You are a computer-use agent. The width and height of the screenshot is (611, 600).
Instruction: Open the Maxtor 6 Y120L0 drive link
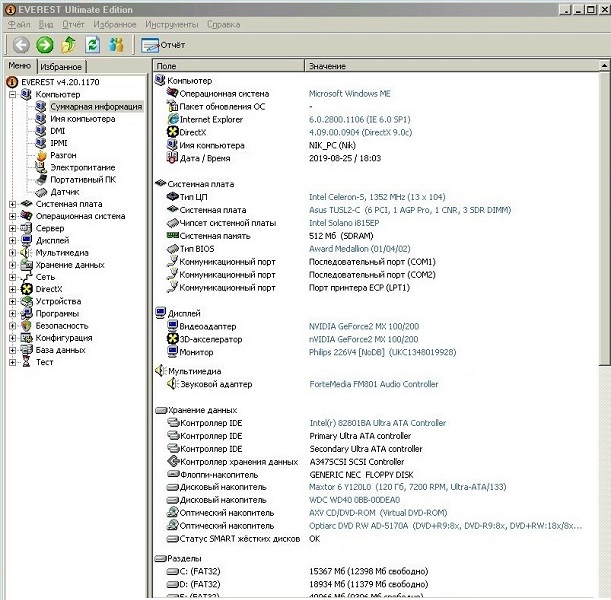[408, 487]
